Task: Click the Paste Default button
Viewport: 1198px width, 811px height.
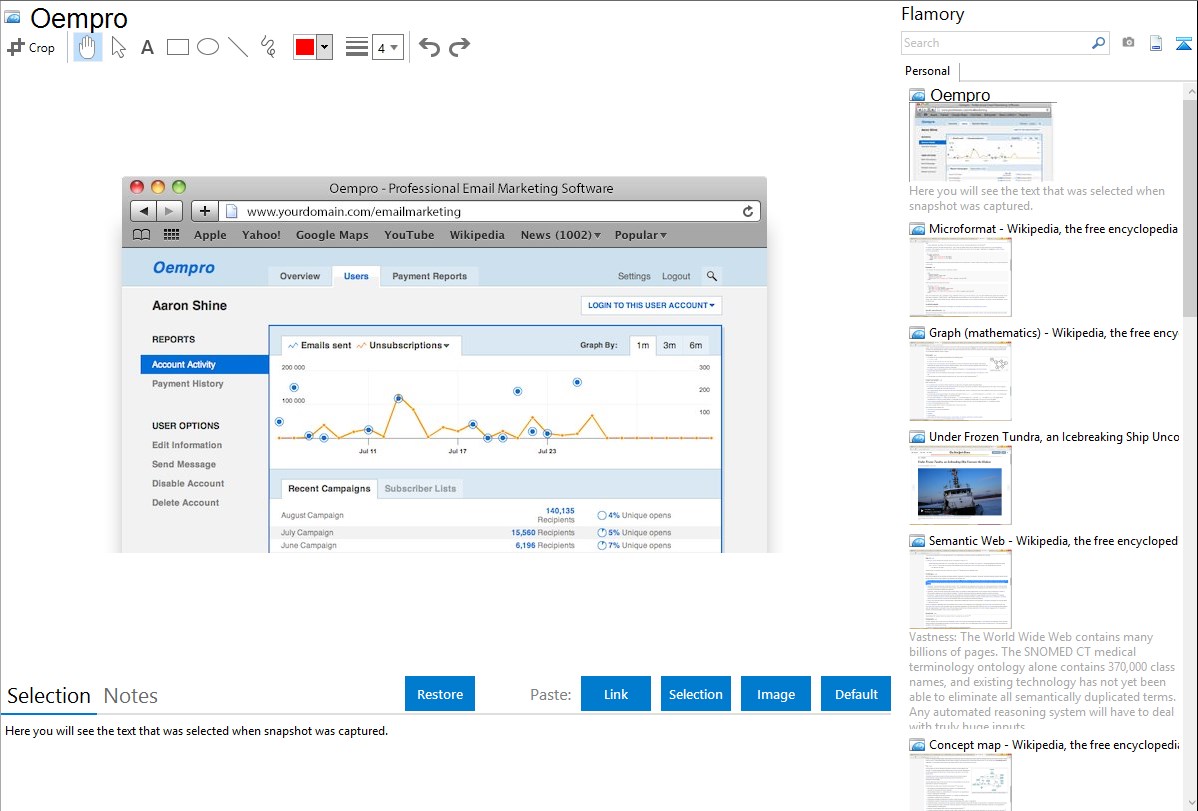Action: click(x=856, y=694)
